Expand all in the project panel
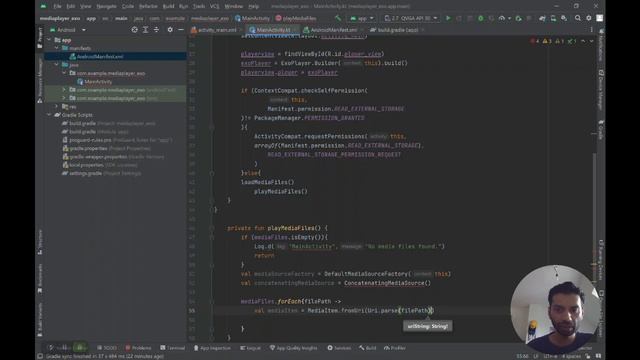640x360 pixels. [145, 30]
